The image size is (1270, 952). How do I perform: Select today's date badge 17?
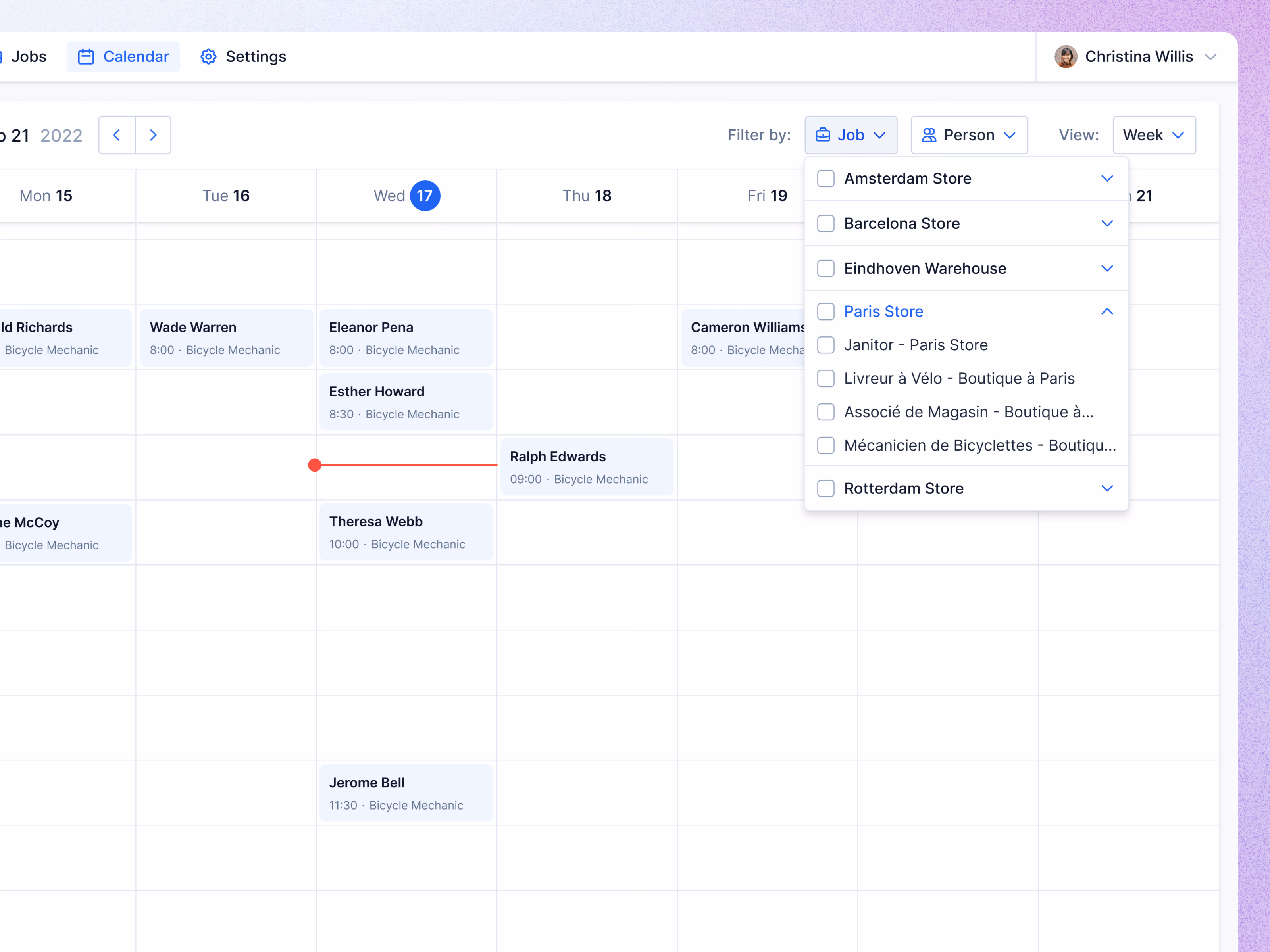(x=425, y=196)
